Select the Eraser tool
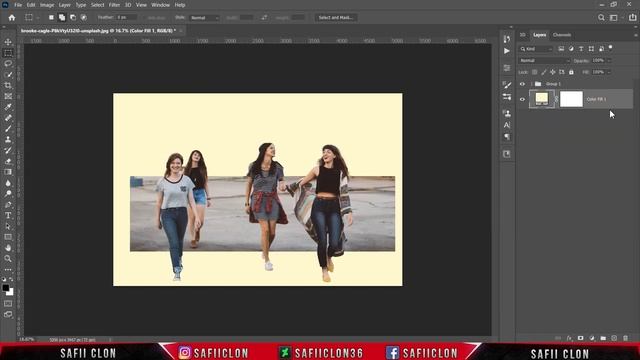This screenshot has width=640, height=360. 8,161
